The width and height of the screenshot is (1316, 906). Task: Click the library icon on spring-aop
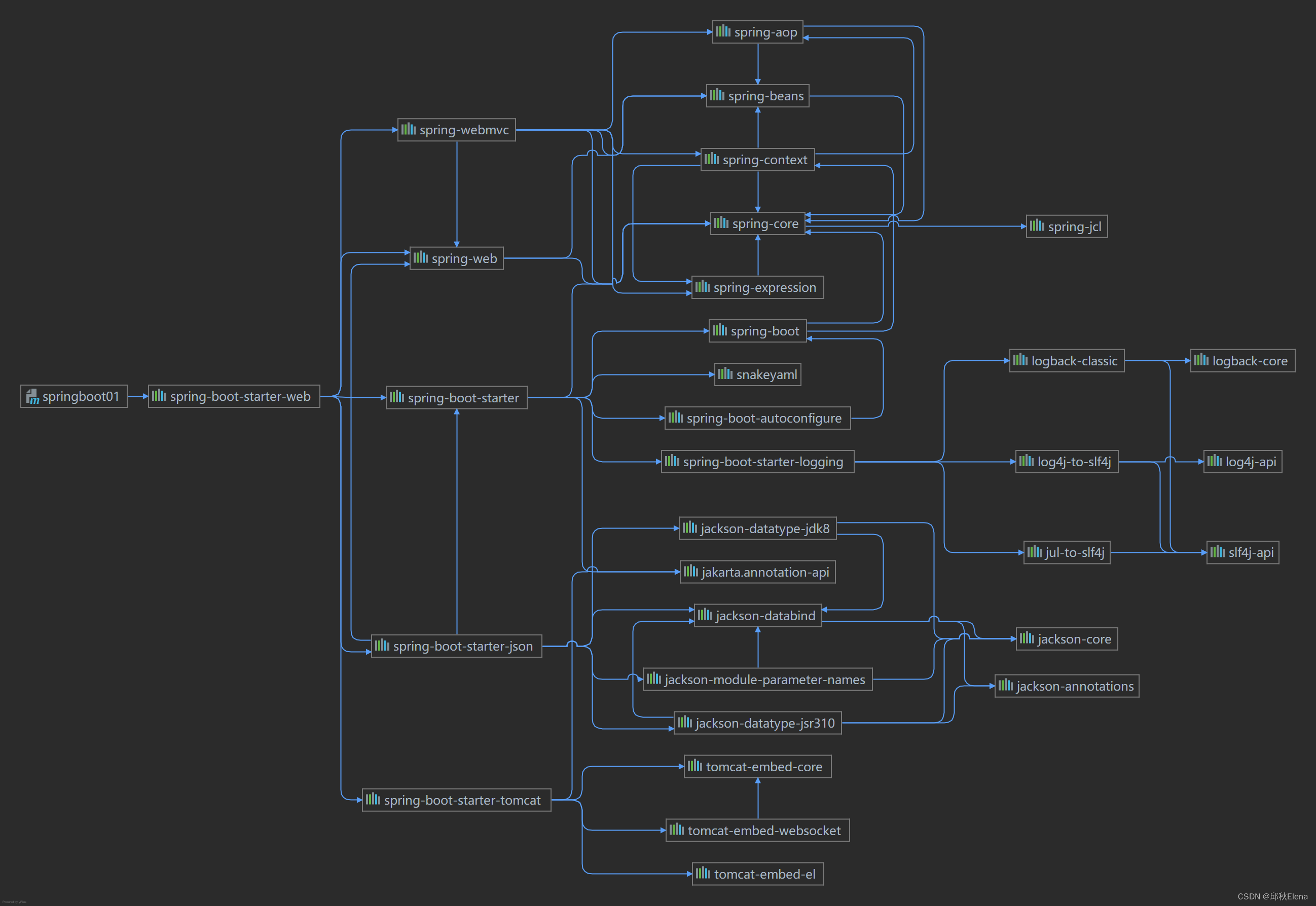point(723,30)
